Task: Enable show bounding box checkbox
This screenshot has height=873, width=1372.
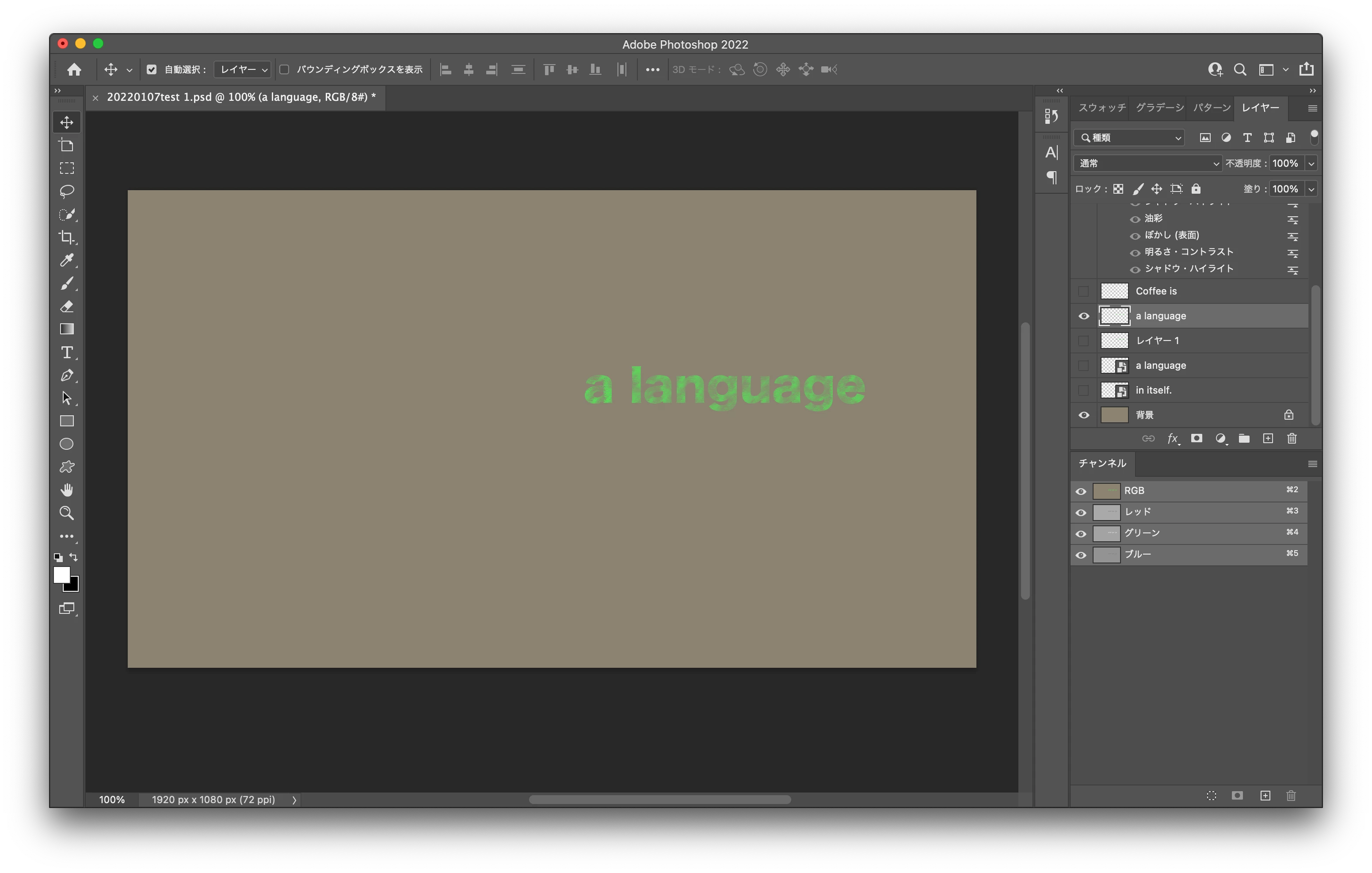Action: click(284, 69)
